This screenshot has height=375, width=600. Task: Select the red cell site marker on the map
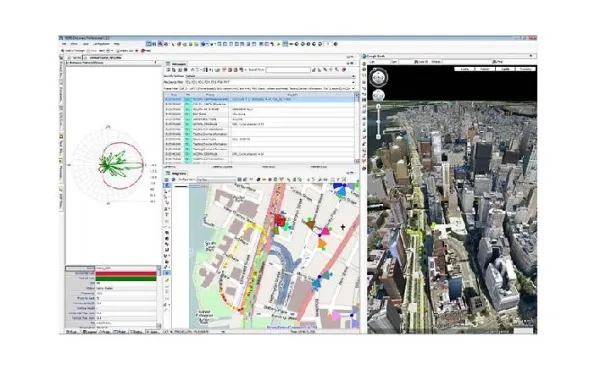(280, 220)
